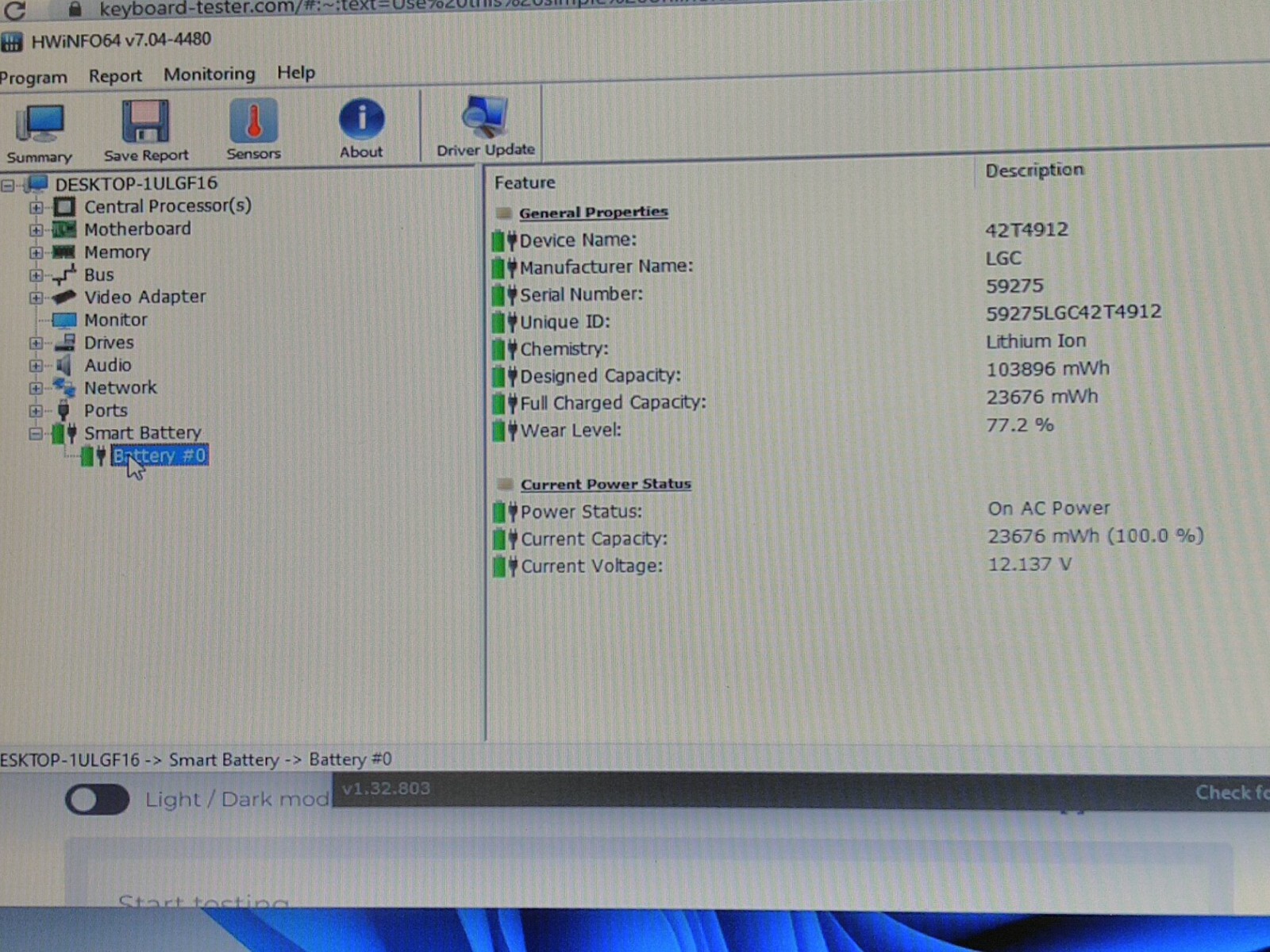Image resolution: width=1270 pixels, height=952 pixels.
Task: Collapse the Smart Battery node
Action: 36,434
